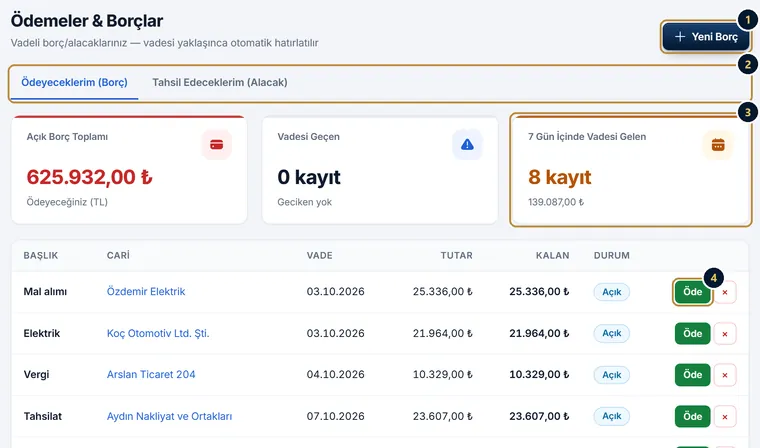The width and height of the screenshot is (760, 448).
Task: Click the Elektrik title cell
Action: (x=42, y=333)
